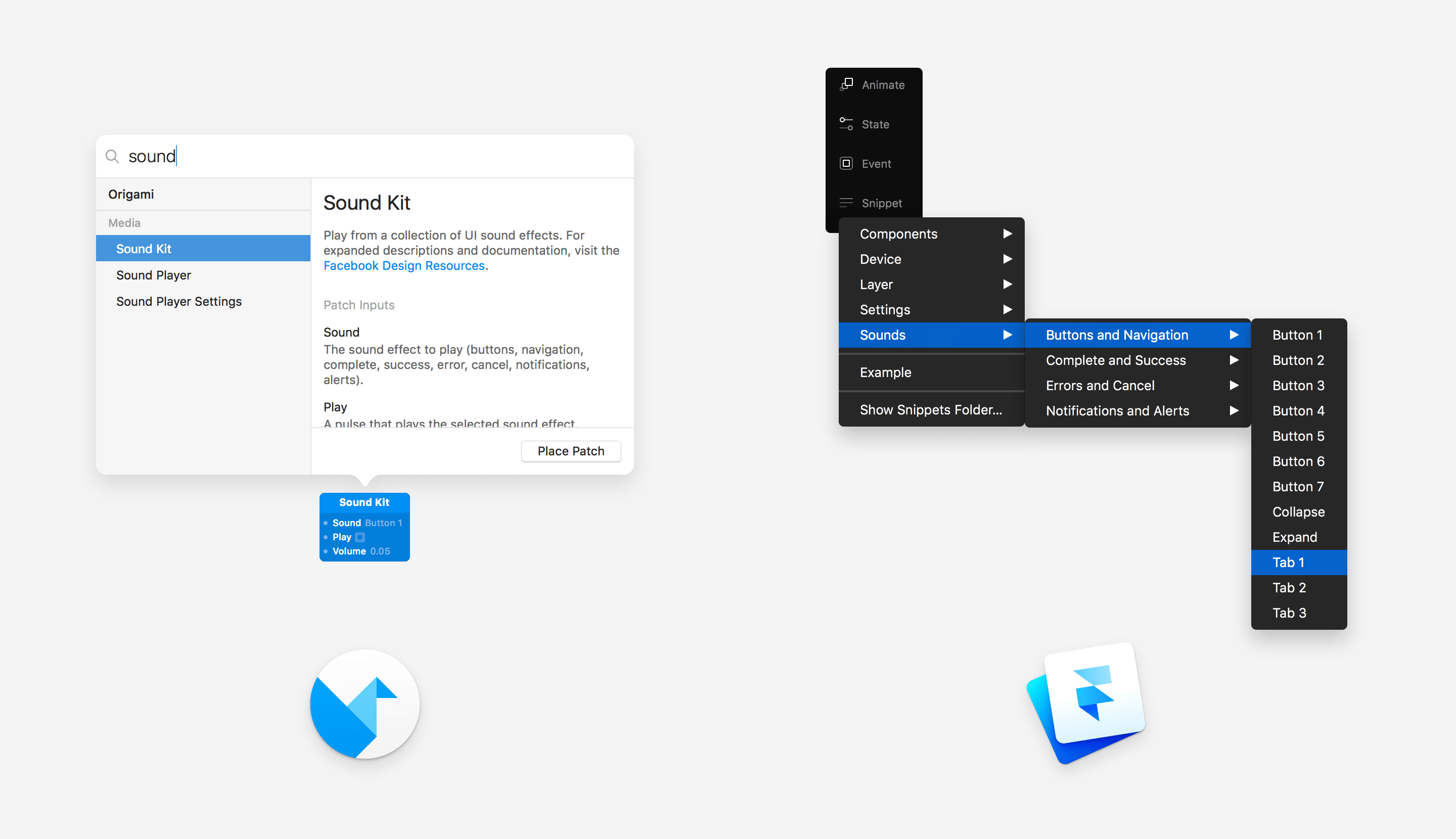
Task: Click the Volume input port dot
Action: coord(326,551)
